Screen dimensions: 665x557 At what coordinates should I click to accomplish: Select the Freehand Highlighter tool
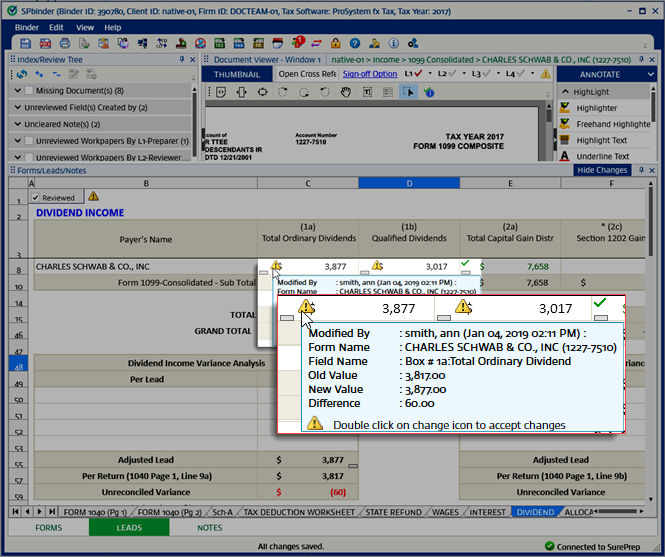coord(612,124)
